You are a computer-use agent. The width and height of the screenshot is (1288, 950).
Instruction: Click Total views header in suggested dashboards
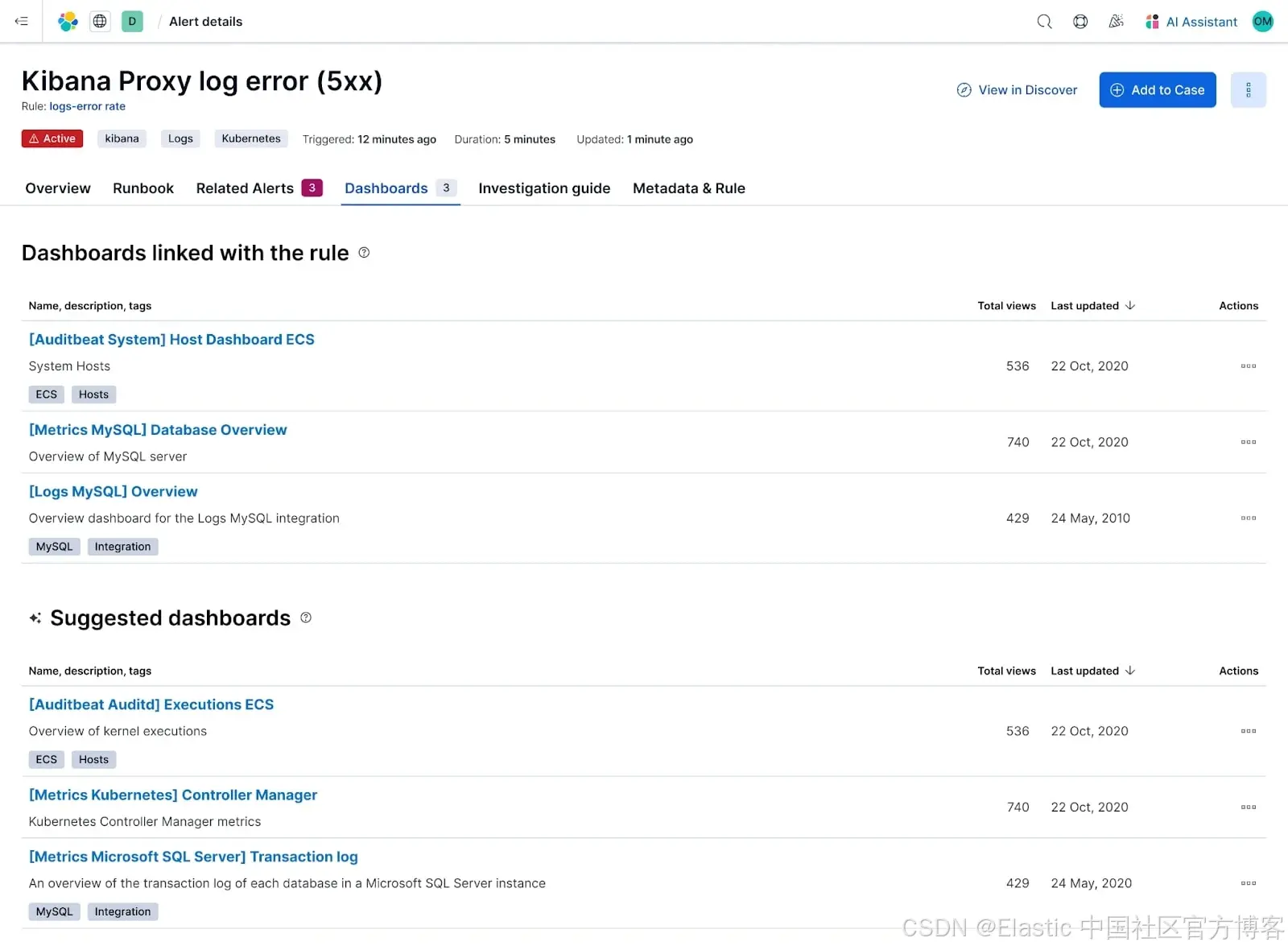[1006, 671]
